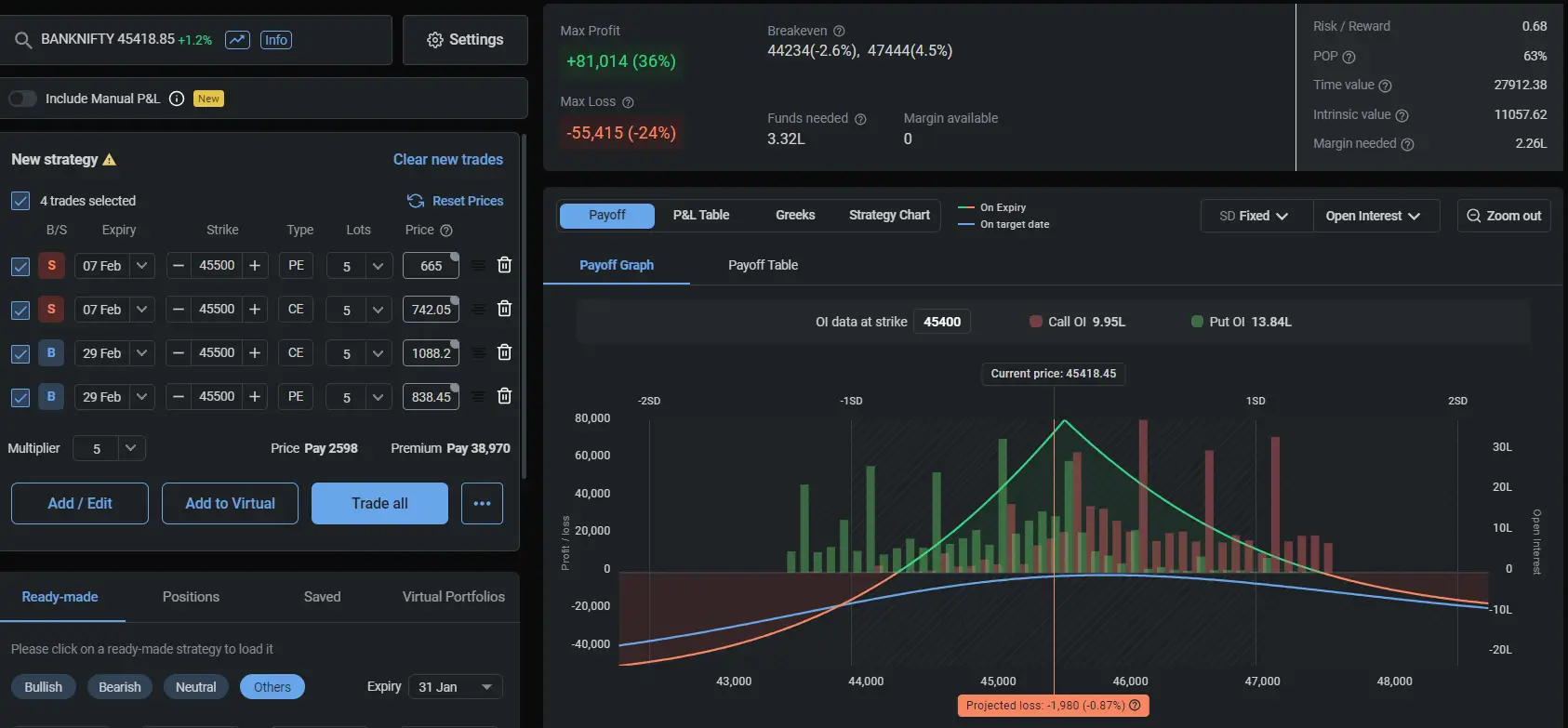Toggle Sell to Buy on 07 Feb PE row

[51, 266]
